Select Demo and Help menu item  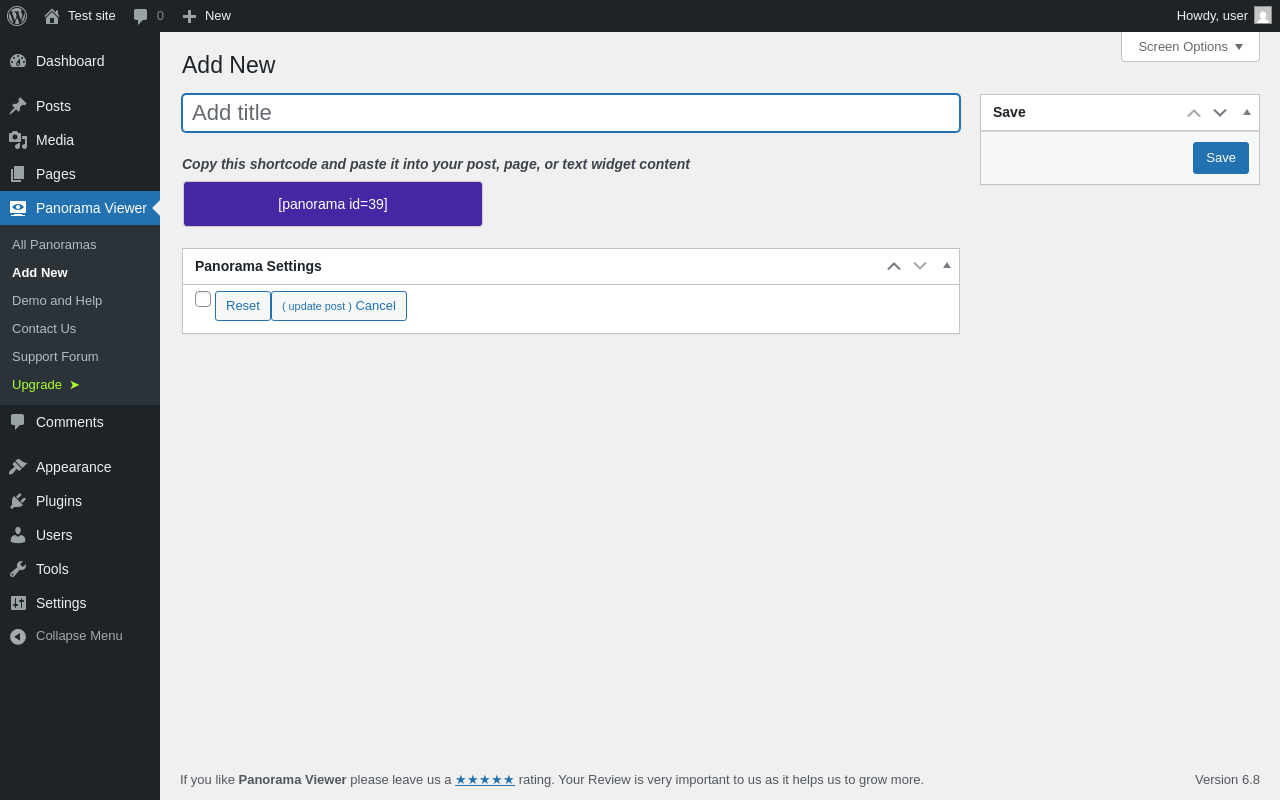[57, 300]
